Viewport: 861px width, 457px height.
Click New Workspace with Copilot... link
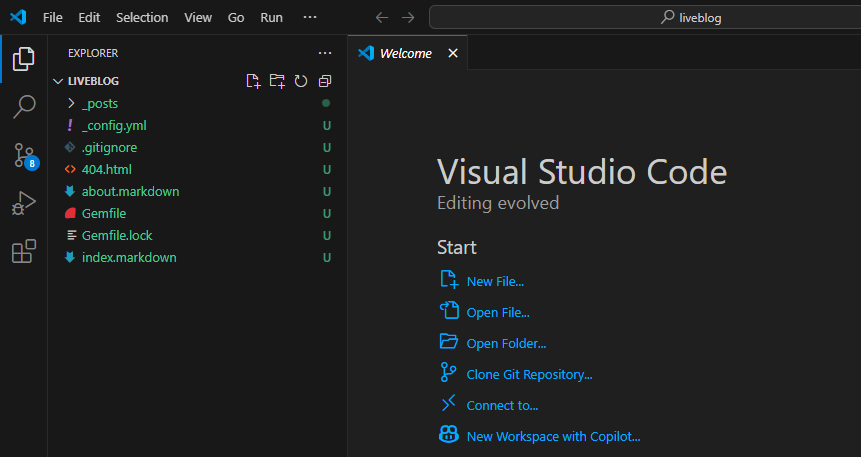(554, 437)
